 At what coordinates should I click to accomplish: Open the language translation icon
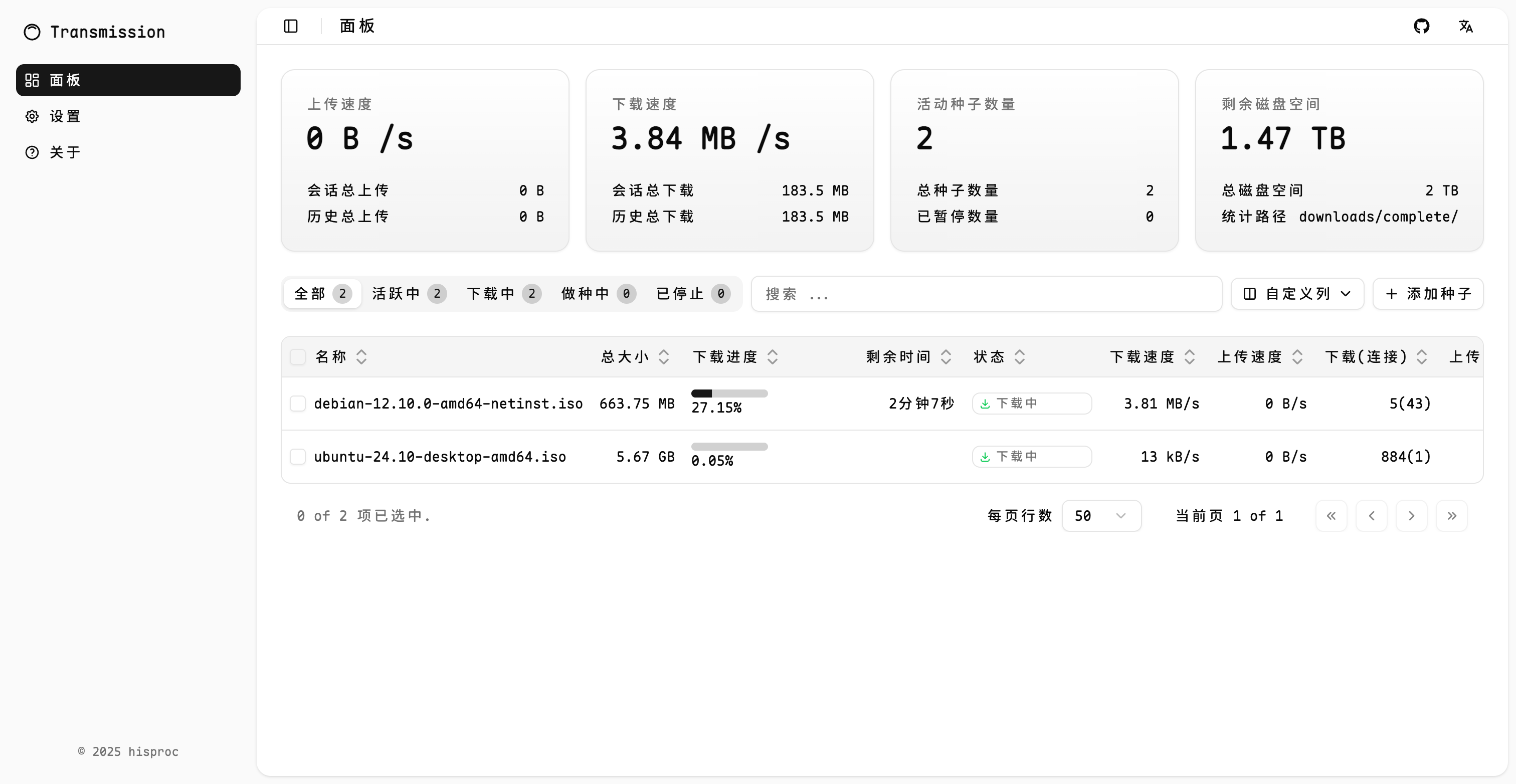click(1465, 26)
